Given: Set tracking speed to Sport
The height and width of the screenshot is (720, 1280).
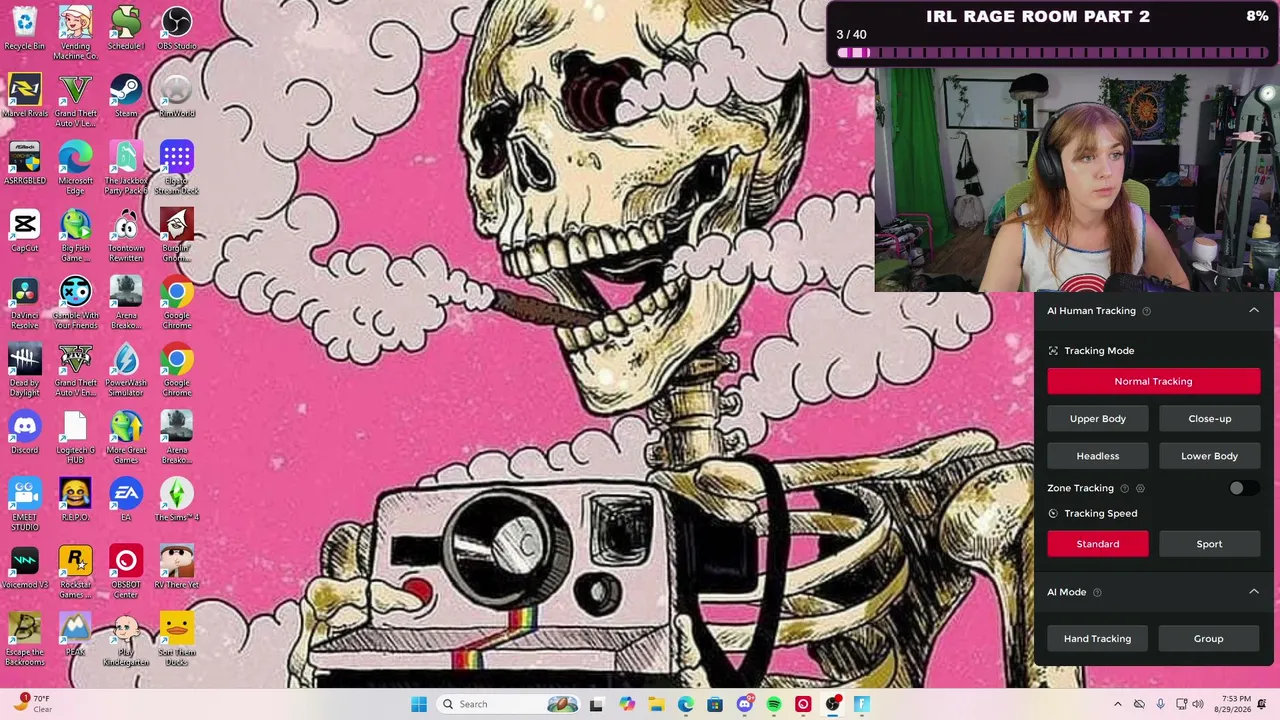Looking at the screenshot, I should click(x=1209, y=544).
